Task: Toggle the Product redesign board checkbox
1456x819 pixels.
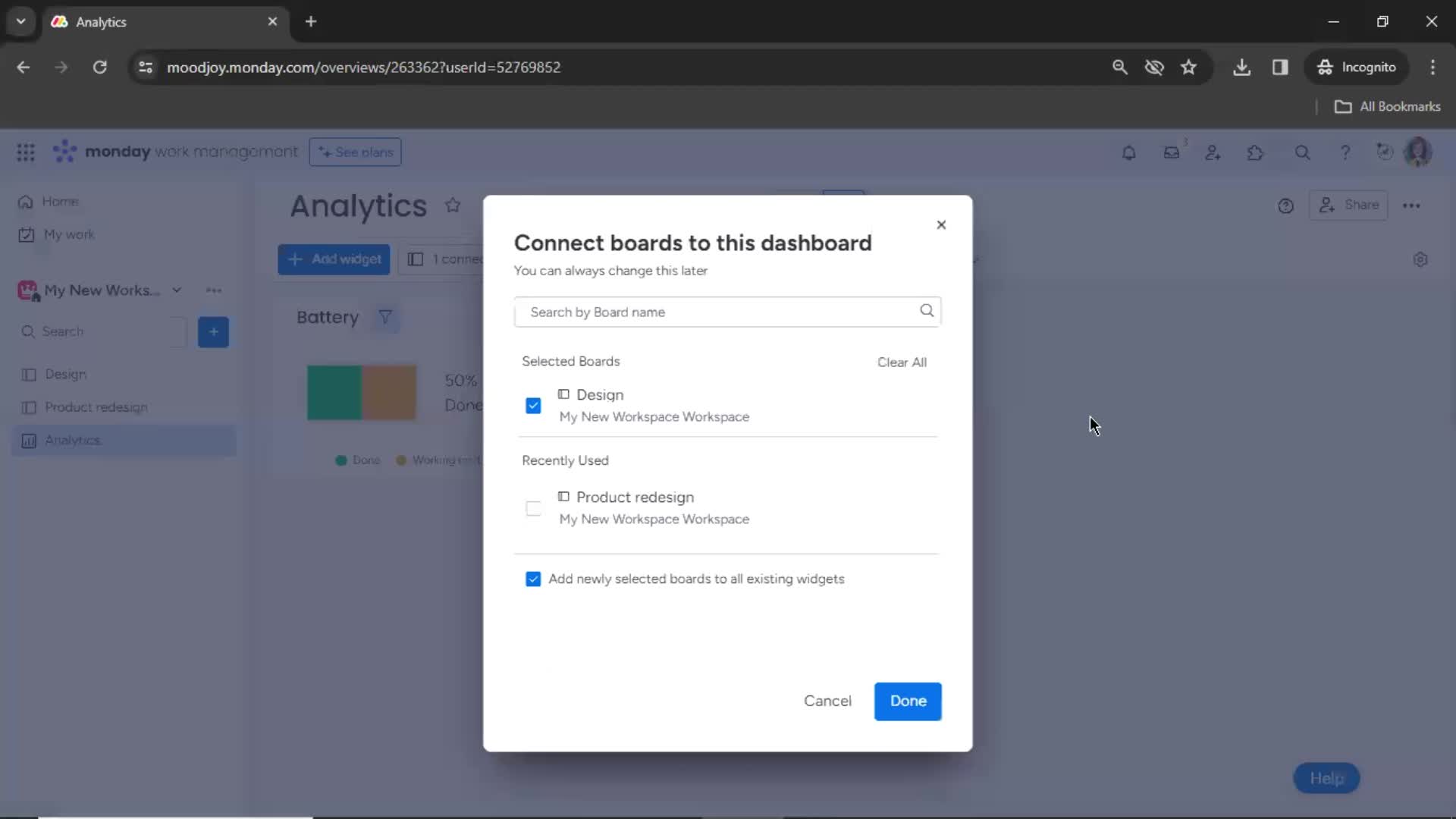Action: (x=534, y=507)
